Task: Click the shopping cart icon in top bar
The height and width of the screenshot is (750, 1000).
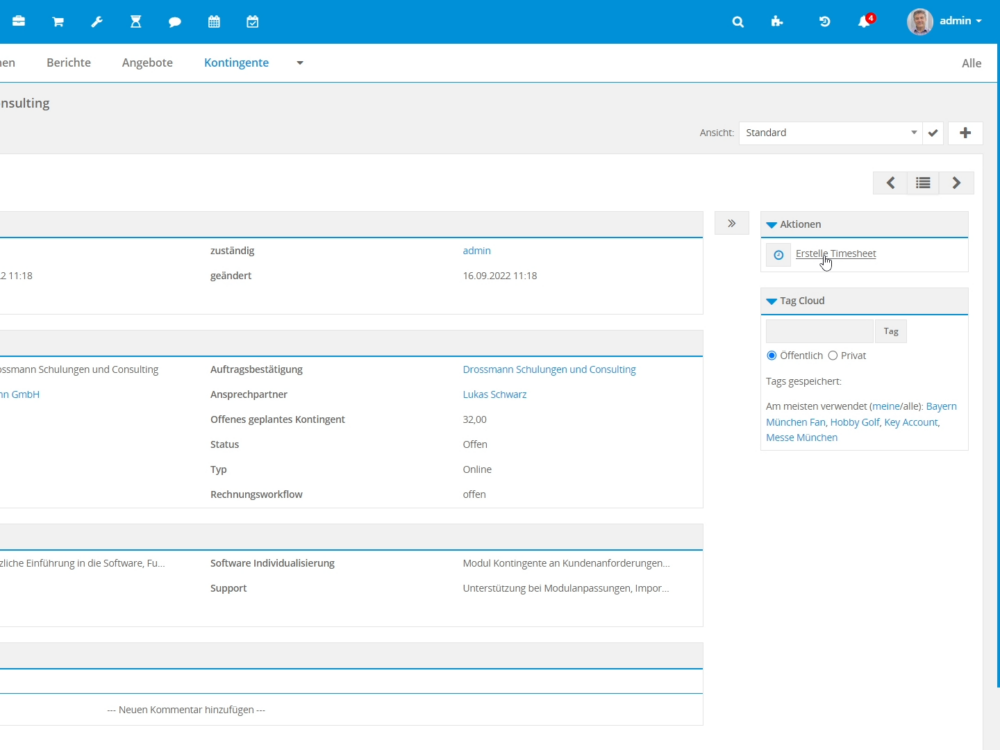Action: click(58, 22)
